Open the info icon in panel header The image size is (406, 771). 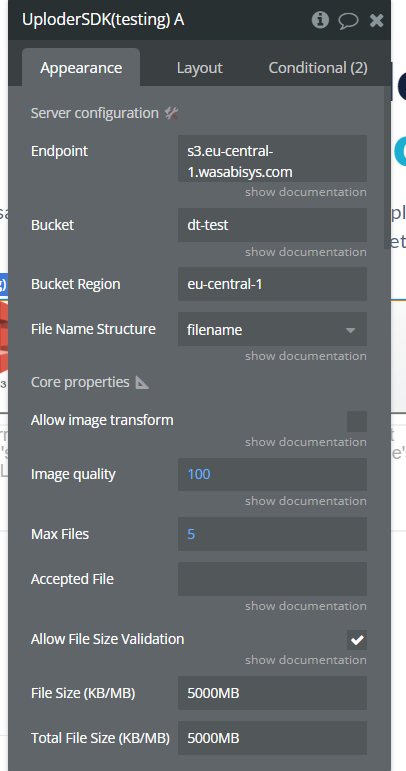[x=320, y=20]
